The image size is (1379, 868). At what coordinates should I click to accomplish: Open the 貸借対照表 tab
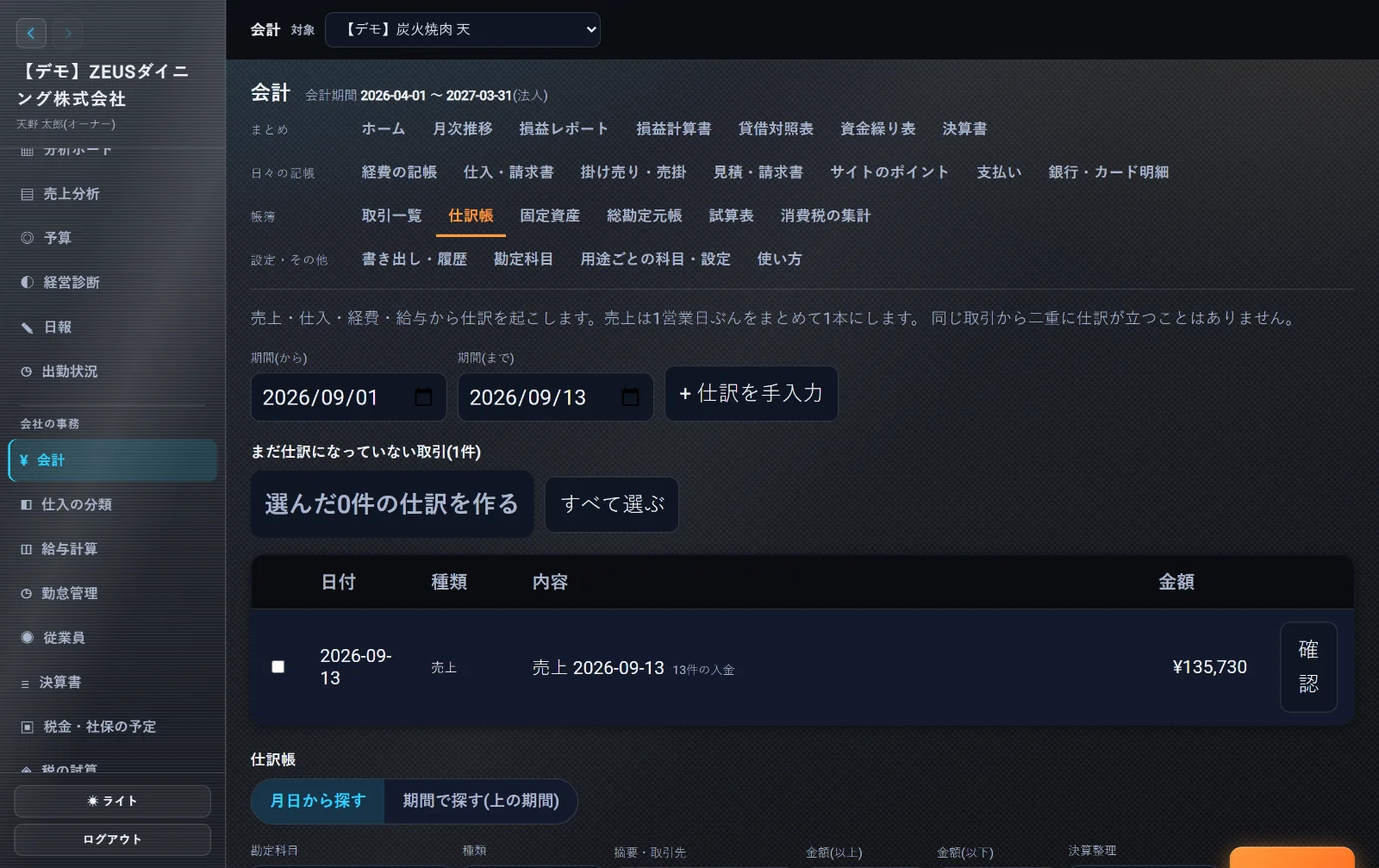(x=776, y=128)
